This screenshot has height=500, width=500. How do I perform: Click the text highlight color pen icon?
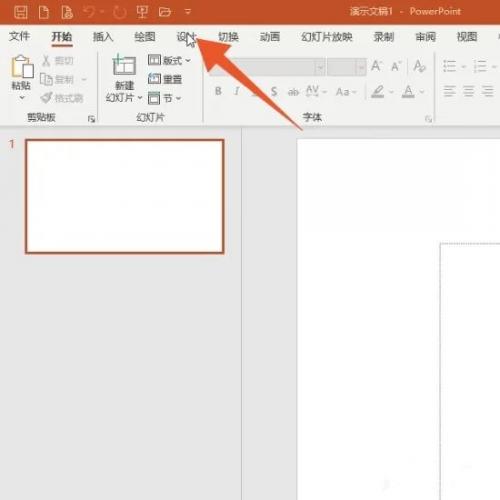pos(378,91)
